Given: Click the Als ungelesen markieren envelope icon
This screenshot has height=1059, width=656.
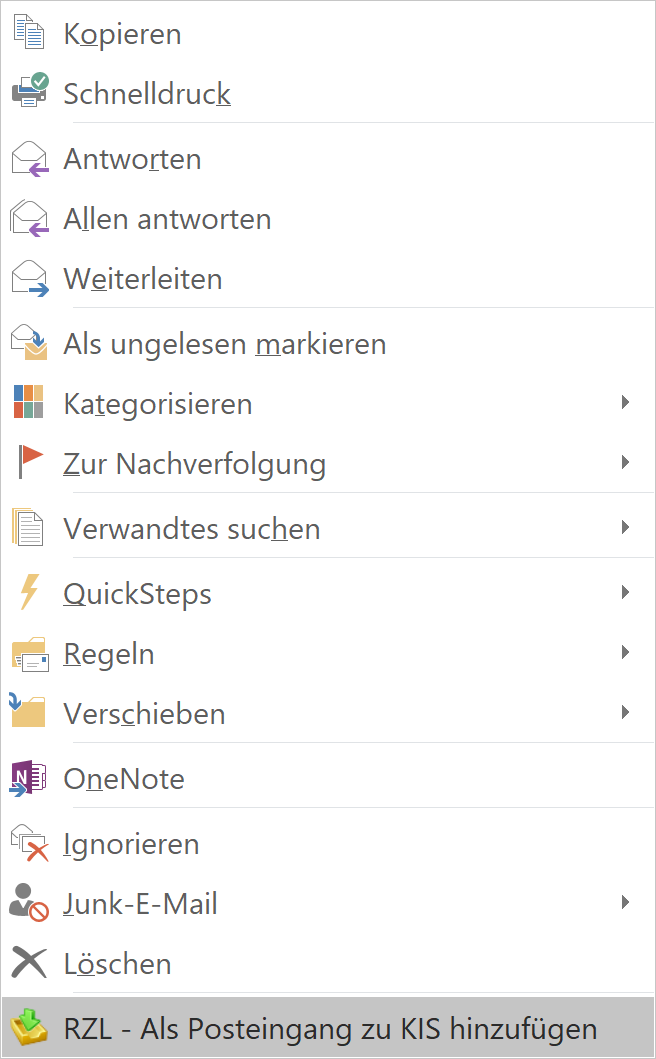Looking at the screenshot, I should tap(28, 342).
